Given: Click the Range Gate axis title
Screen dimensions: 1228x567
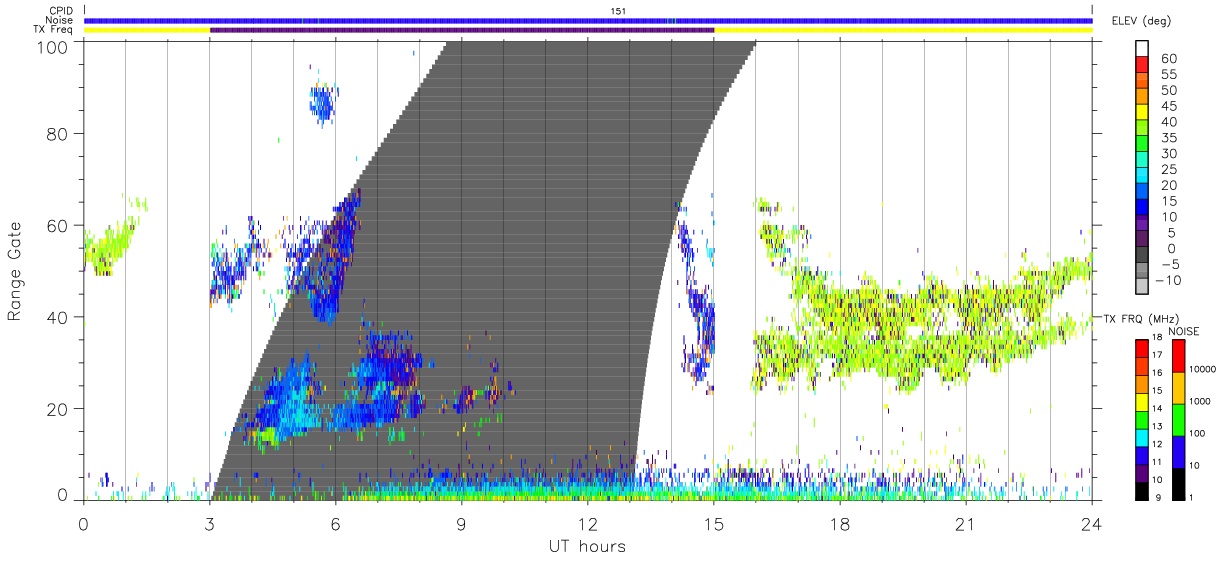Looking at the screenshot, I should pos(15,271).
